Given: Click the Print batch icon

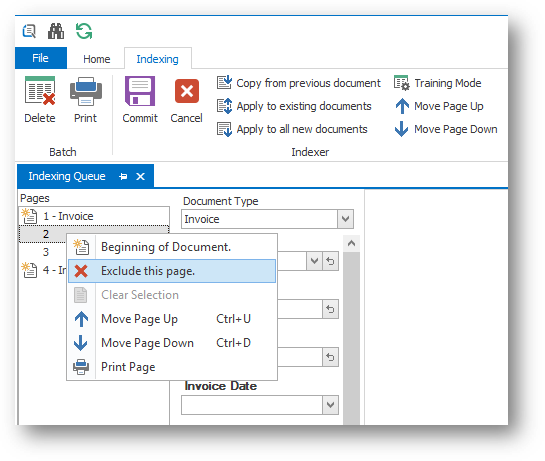Looking at the screenshot, I should coord(86,91).
